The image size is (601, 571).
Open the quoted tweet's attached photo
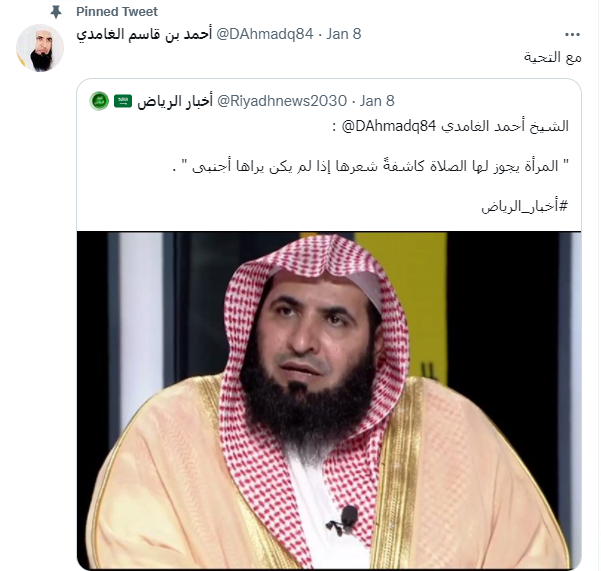(329, 400)
